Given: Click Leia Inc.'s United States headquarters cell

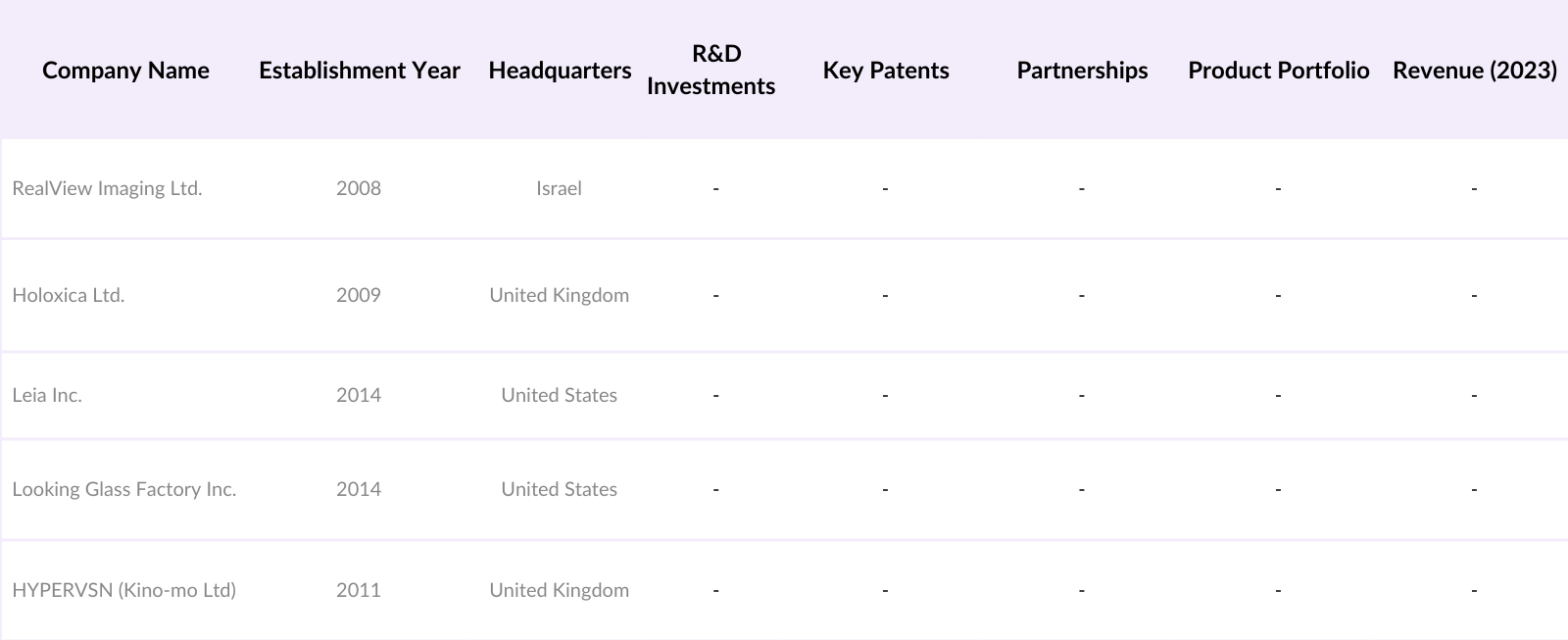Looking at the screenshot, I should pyautogui.click(x=559, y=395).
